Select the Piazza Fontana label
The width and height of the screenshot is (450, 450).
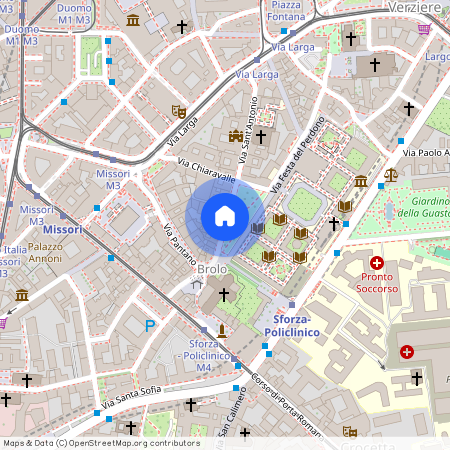click(x=286, y=11)
